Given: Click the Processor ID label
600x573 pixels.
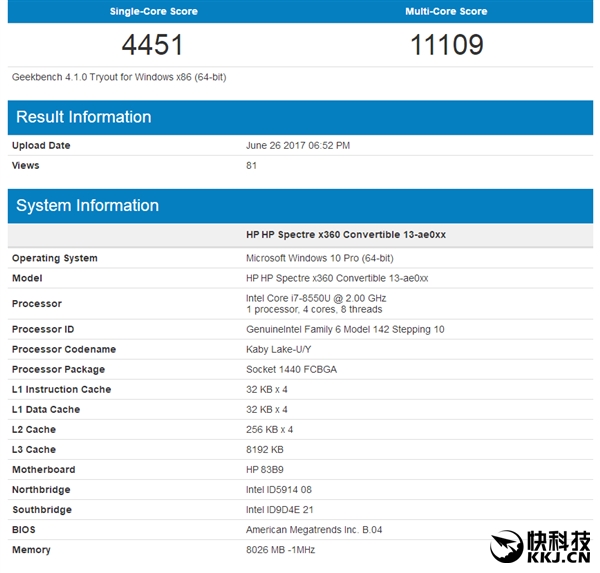Looking at the screenshot, I should (43, 329).
